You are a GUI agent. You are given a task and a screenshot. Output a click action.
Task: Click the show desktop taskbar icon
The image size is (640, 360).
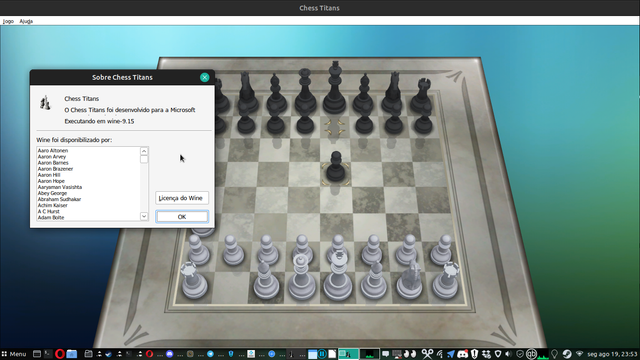click(37, 354)
